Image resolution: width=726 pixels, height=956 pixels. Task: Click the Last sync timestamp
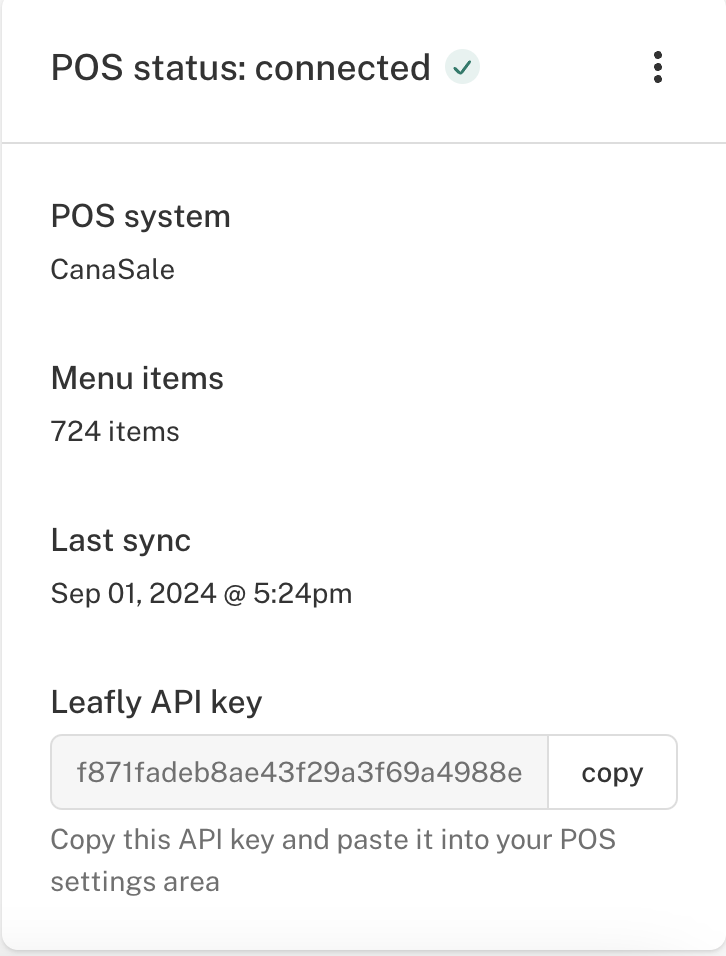[202, 593]
